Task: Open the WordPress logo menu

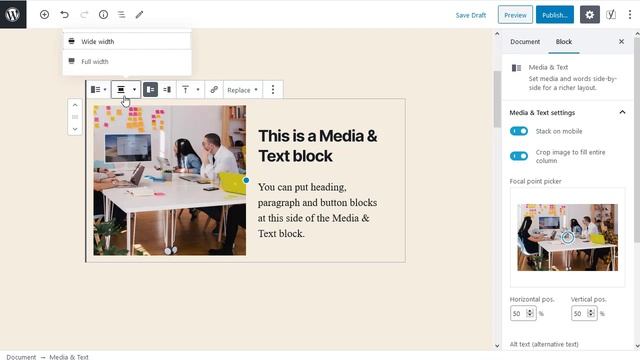Action: pos(13,14)
